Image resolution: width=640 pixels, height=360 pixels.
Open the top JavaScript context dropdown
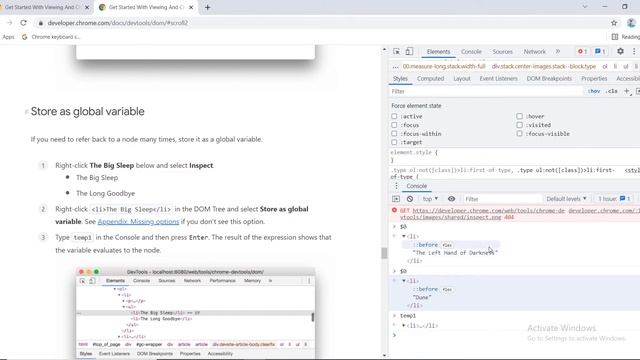430,199
